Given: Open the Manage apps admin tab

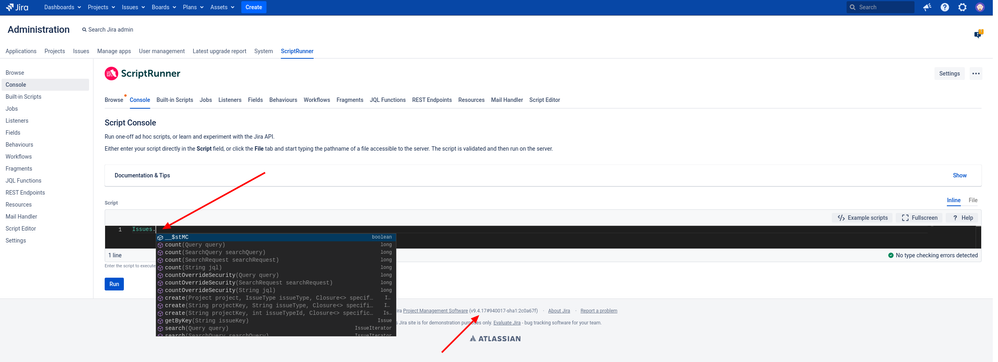Looking at the screenshot, I should tap(114, 51).
